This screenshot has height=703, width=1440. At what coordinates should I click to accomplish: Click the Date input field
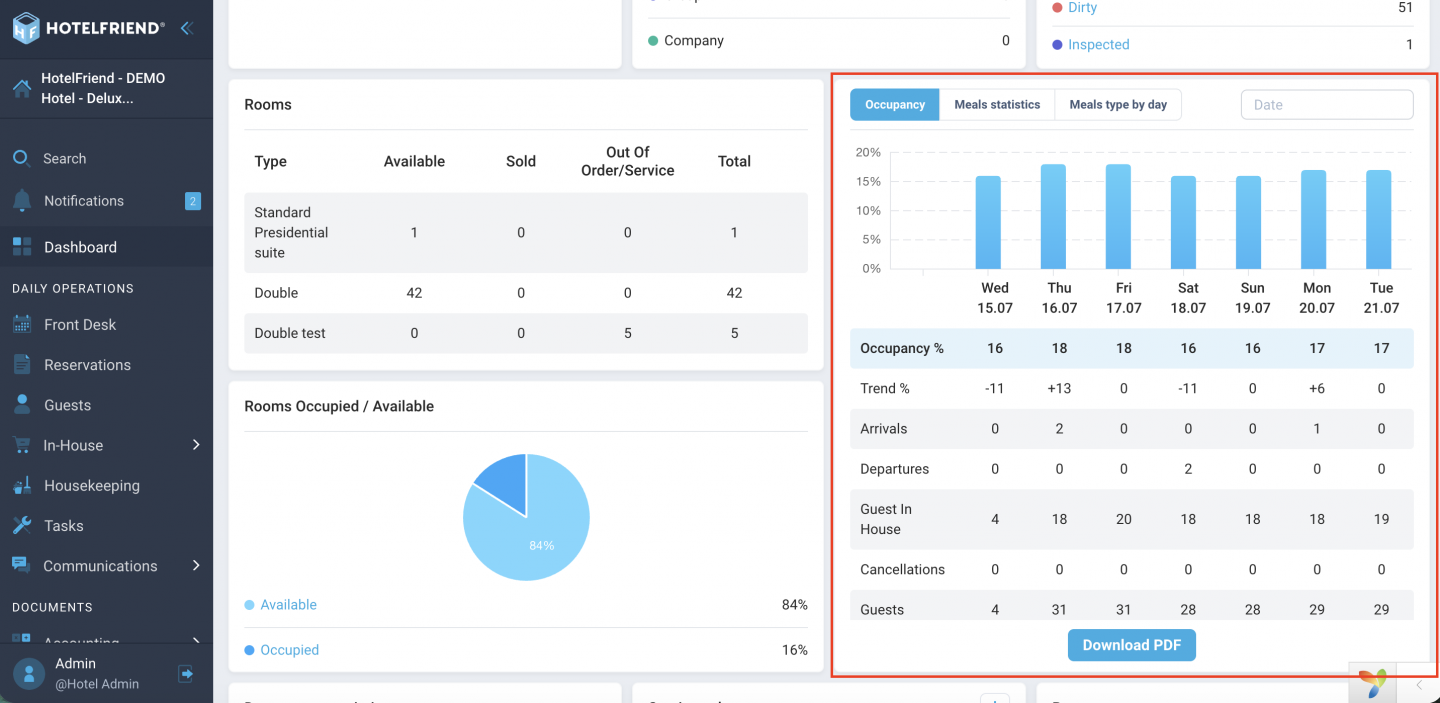(1327, 105)
